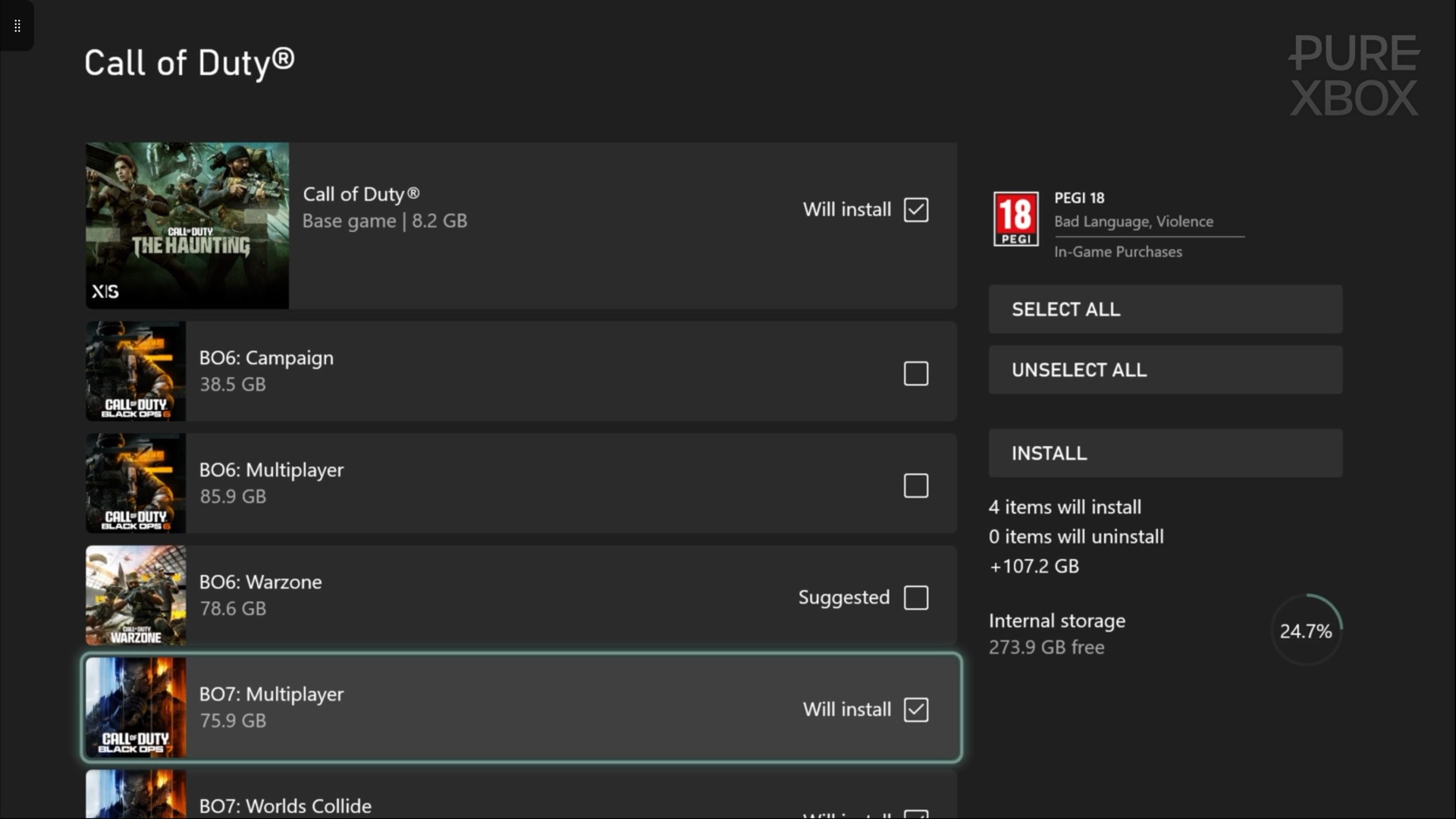This screenshot has width=1456, height=819.
Task: Click the X|S badge on base game art
Action: 105,291
